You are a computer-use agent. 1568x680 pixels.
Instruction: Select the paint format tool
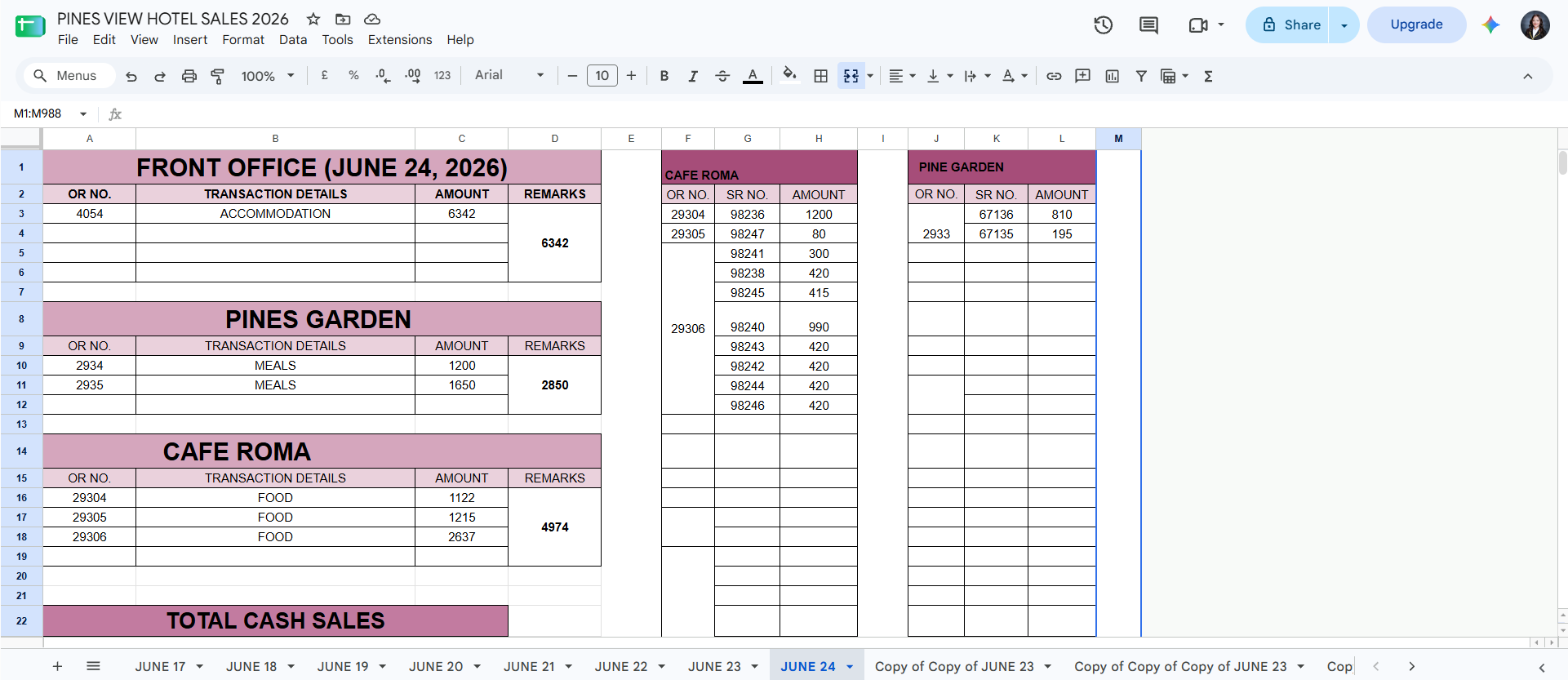point(218,76)
